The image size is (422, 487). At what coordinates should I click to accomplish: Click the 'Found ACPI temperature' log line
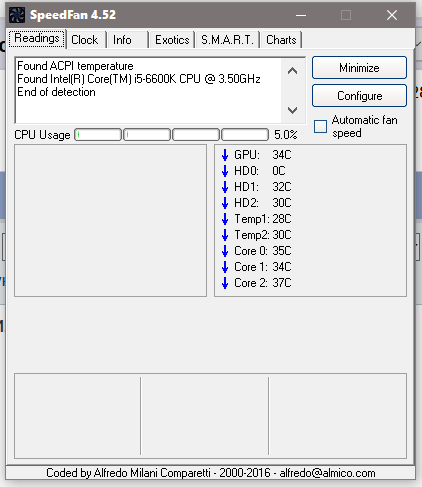click(x=75, y=66)
